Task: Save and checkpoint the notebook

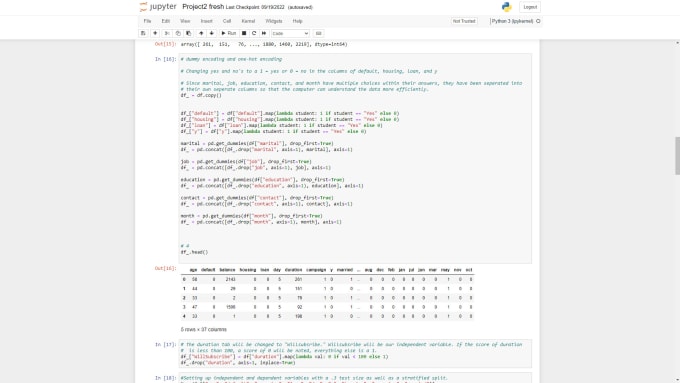Action: tap(143, 33)
